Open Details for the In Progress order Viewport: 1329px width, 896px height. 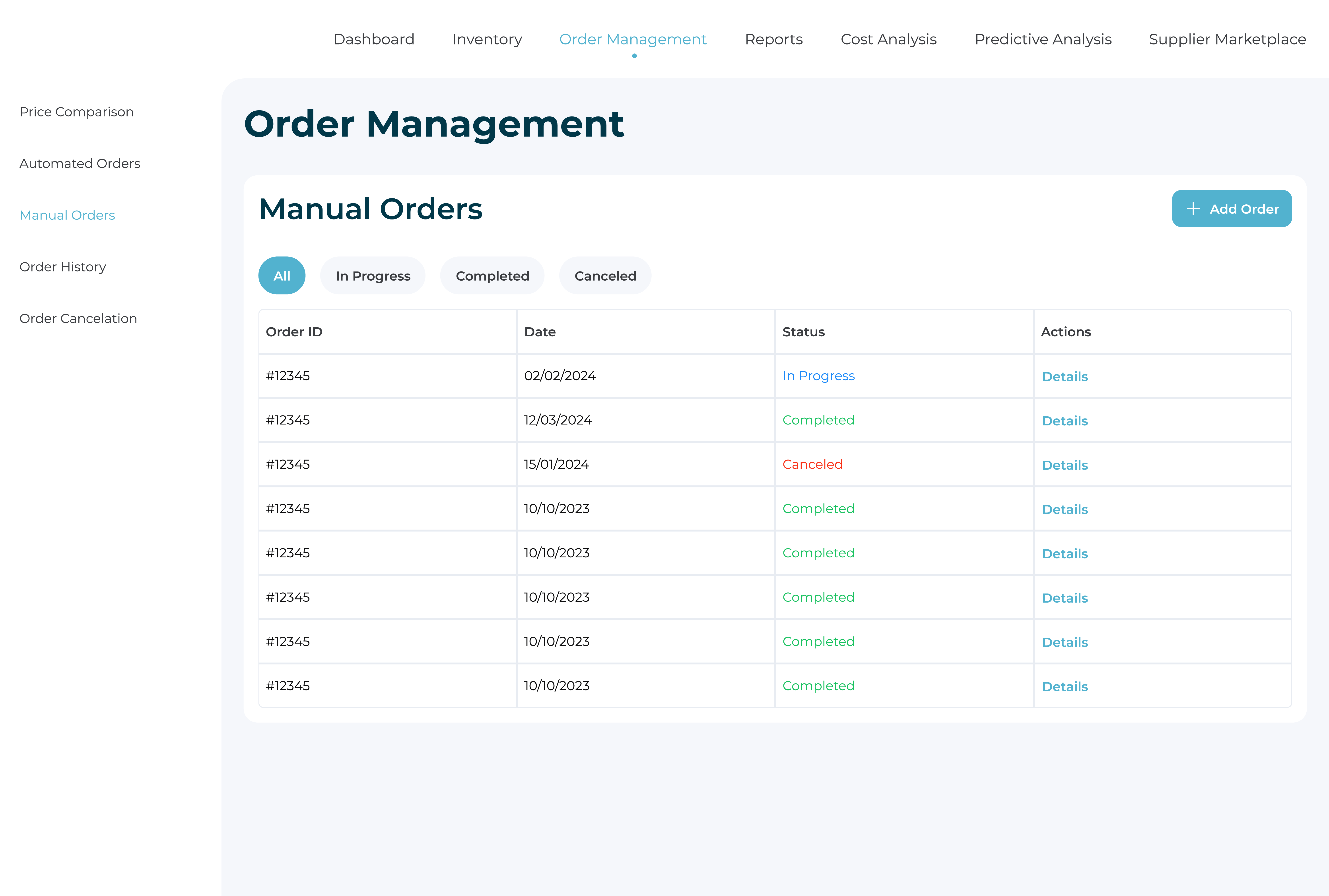(1065, 376)
